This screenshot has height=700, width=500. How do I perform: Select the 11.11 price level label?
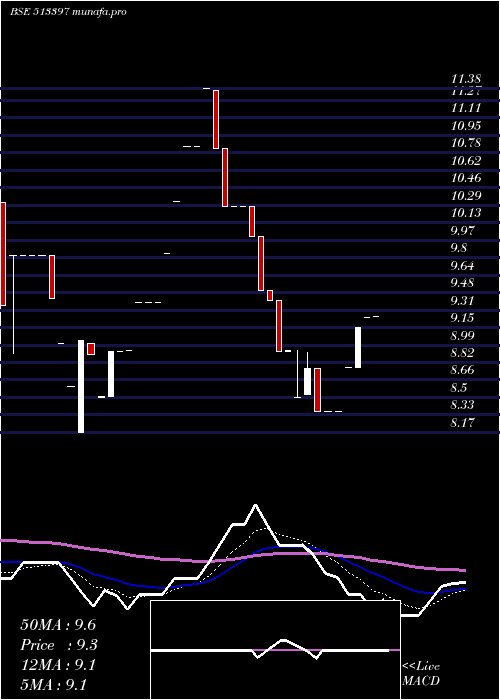pos(466,108)
